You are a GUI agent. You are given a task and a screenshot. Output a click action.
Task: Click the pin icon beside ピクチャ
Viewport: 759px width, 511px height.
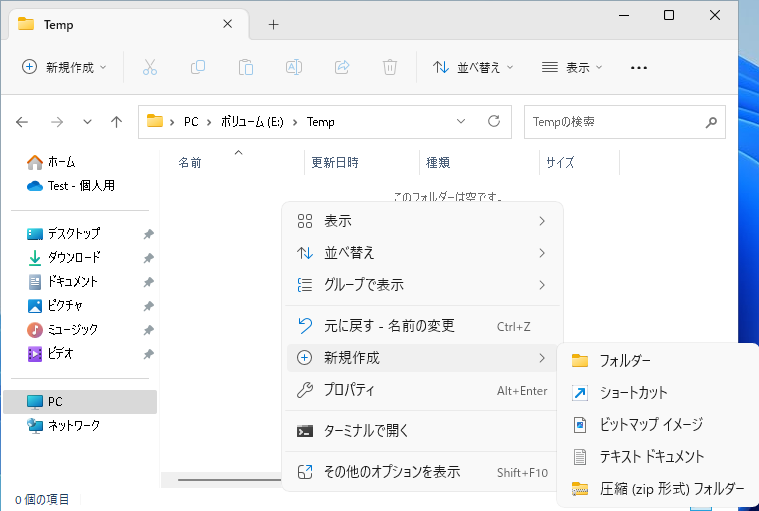[x=149, y=306]
